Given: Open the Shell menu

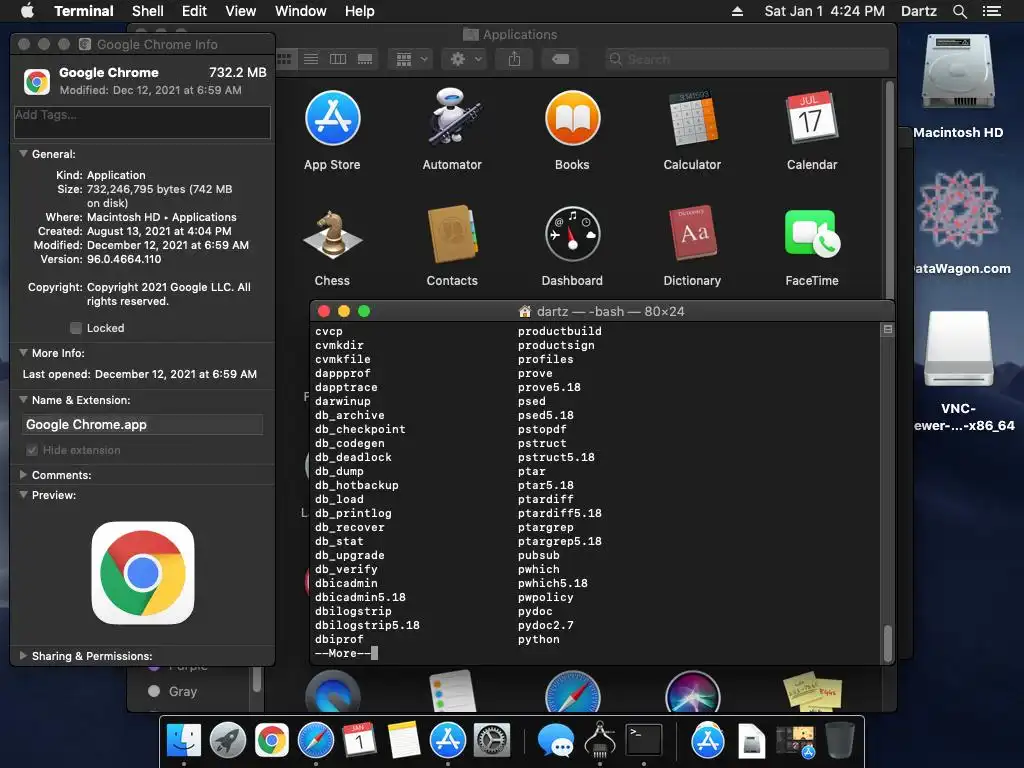Looking at the screenshot, I should [x=148, y=11].
